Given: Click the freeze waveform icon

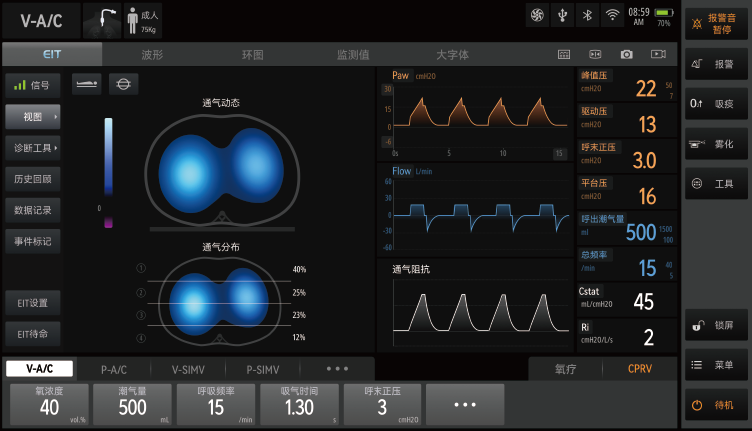Looking at the screenshot, I should pyautogui.click(x=595, y=54).
